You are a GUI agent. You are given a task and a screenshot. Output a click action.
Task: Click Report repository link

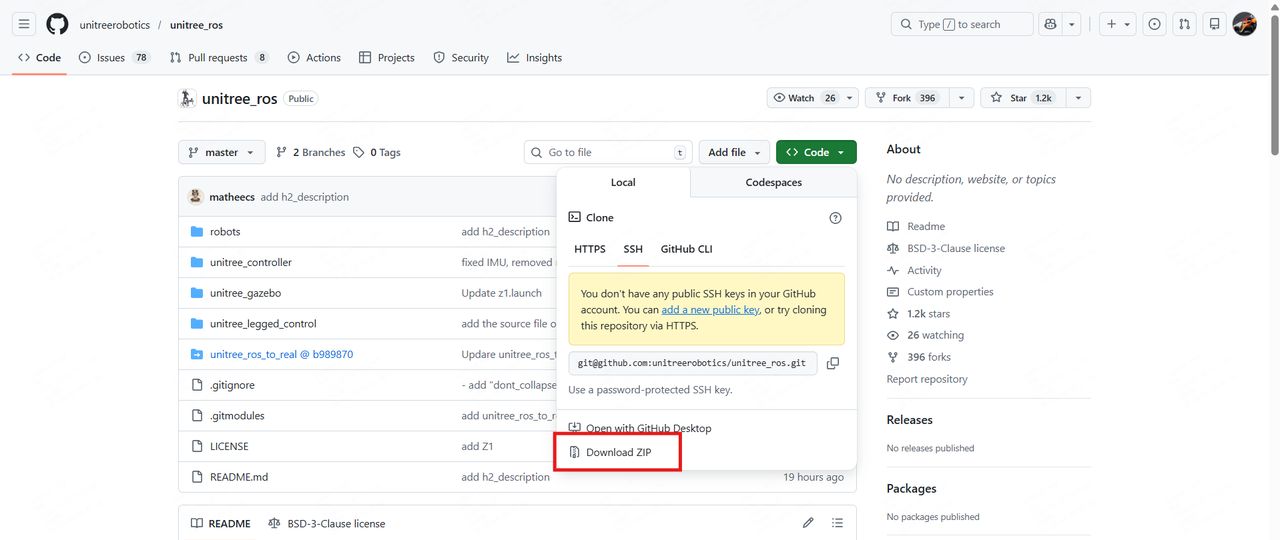(x=927, y=379)
